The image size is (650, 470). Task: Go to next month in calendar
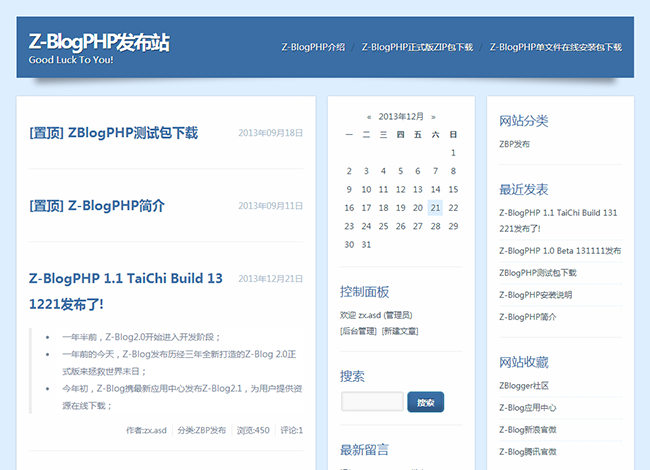[433, 117]
